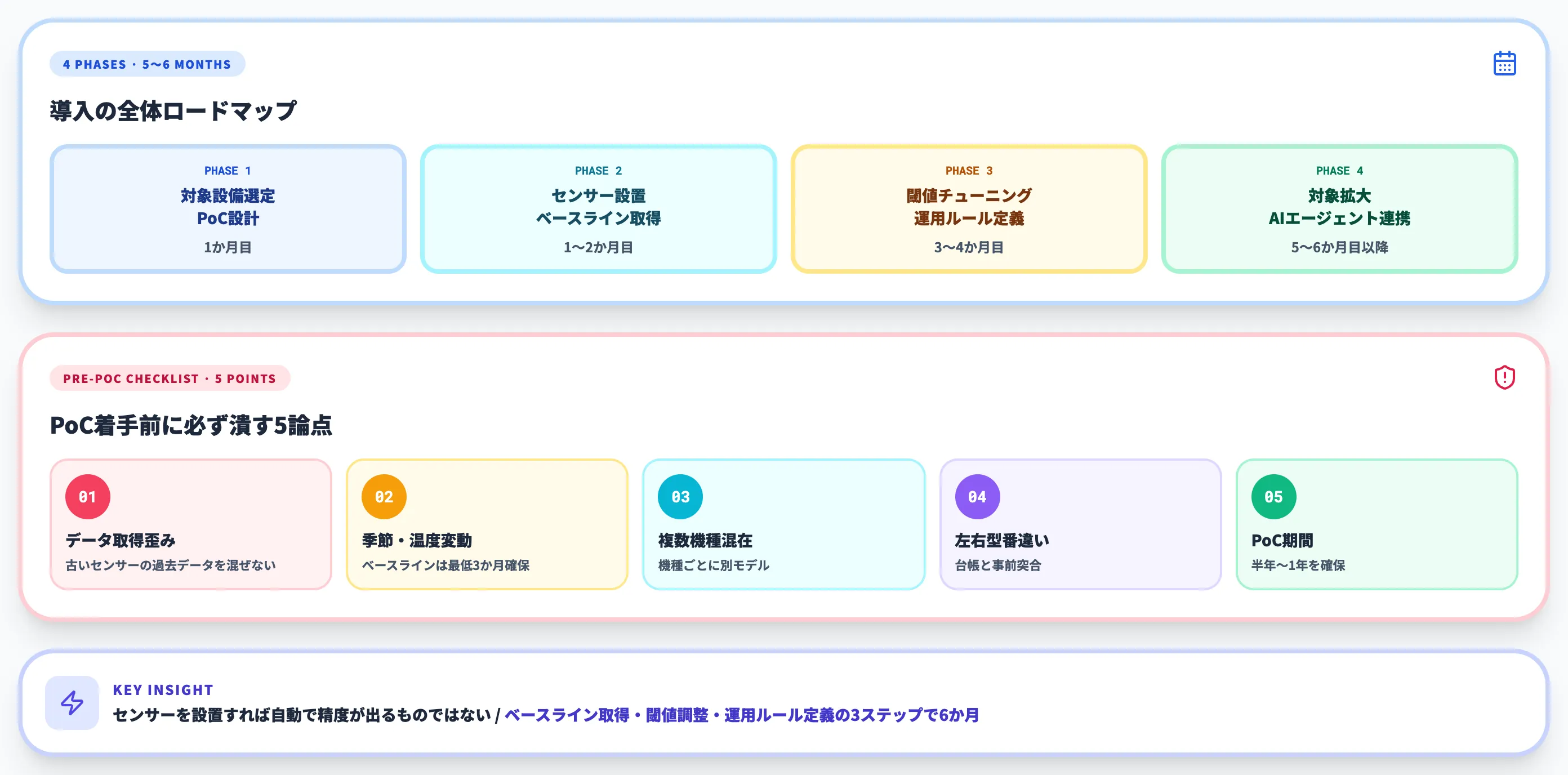Click the 'PHASE 2' label text
Screen dimensions: 1568x775
tap(598, 171)
